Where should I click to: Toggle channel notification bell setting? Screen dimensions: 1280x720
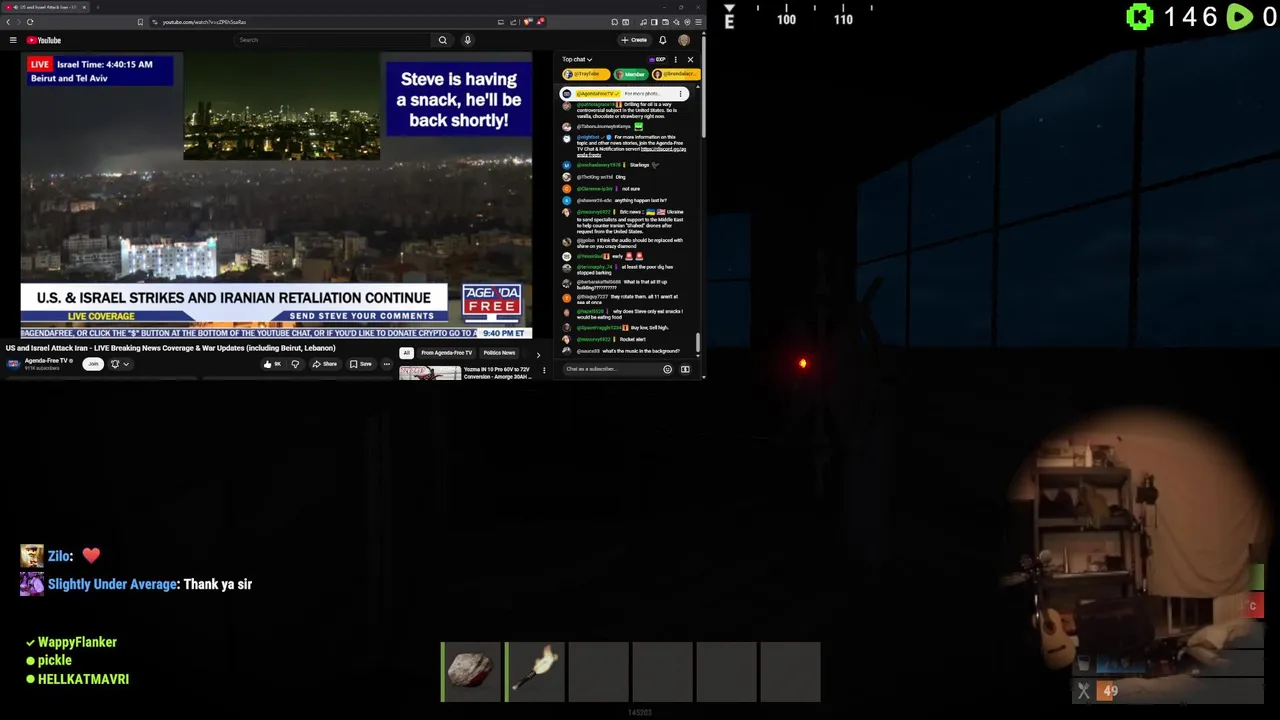pos(118,364)
